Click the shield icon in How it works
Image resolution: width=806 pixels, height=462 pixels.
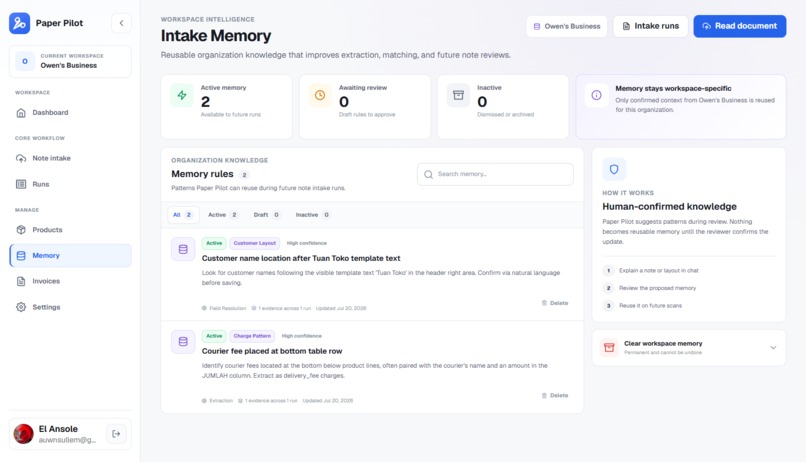(614, 169)
